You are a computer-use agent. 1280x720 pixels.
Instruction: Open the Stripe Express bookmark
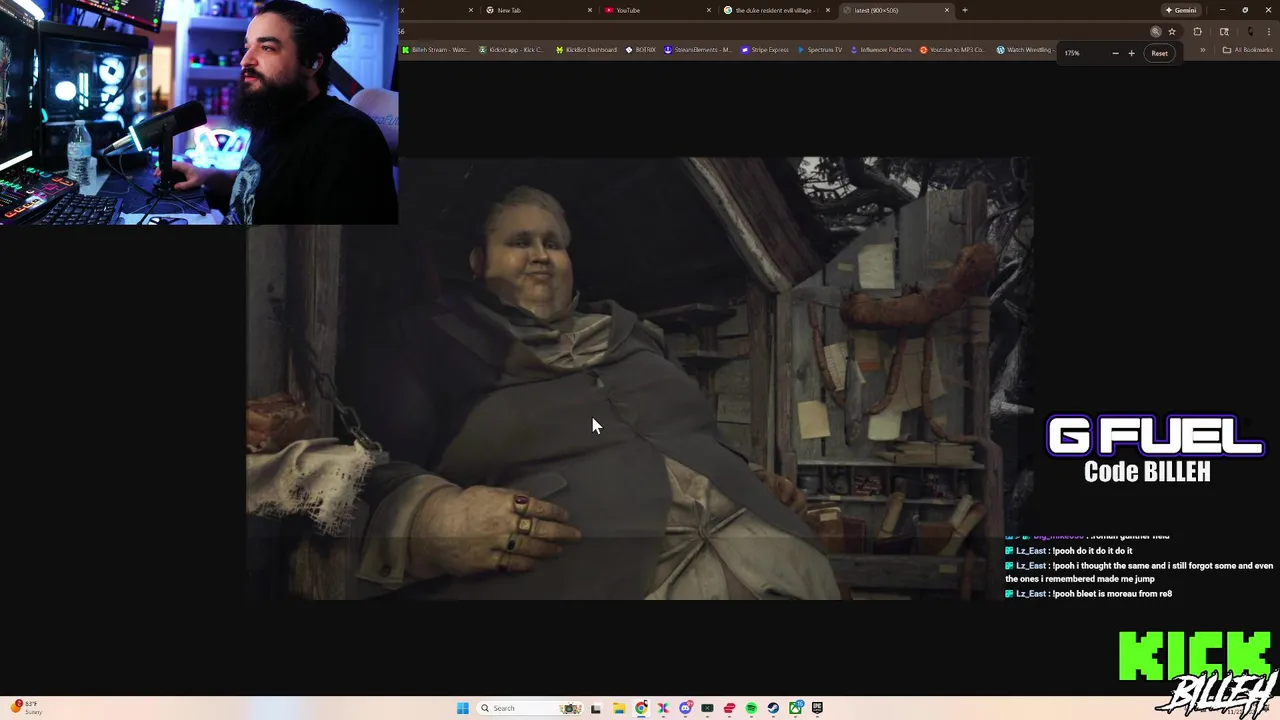click(x=765, y=50)
